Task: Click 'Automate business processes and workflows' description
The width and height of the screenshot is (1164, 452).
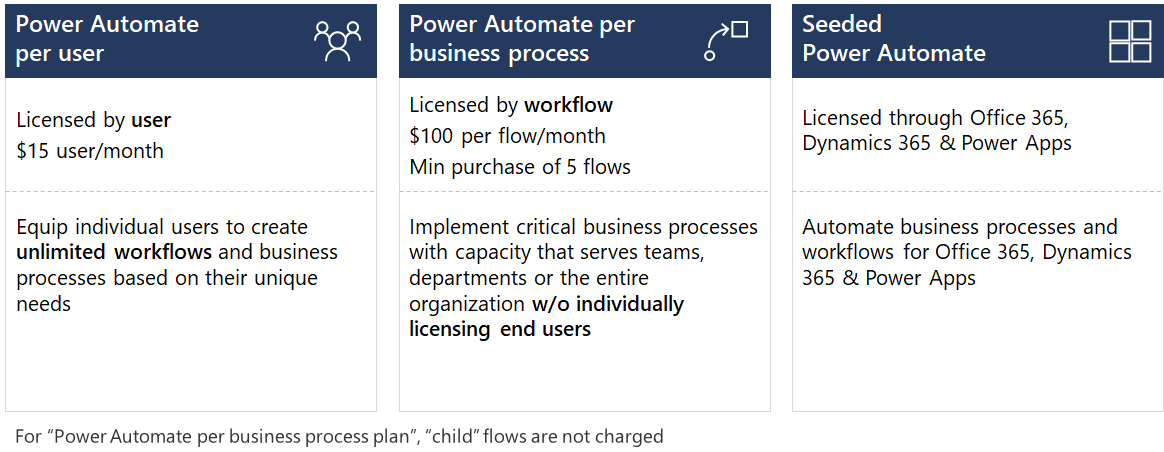Action: tap(959, 227)
